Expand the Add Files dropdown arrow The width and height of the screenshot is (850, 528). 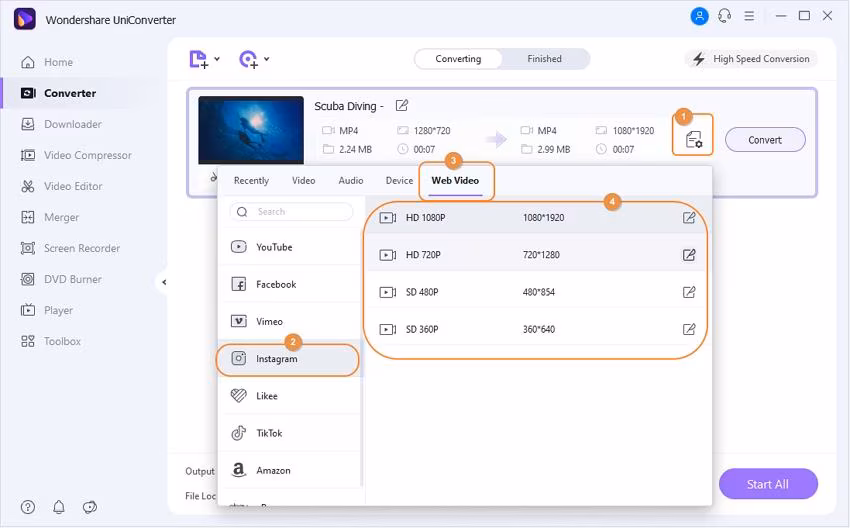(x=217, y=59)
